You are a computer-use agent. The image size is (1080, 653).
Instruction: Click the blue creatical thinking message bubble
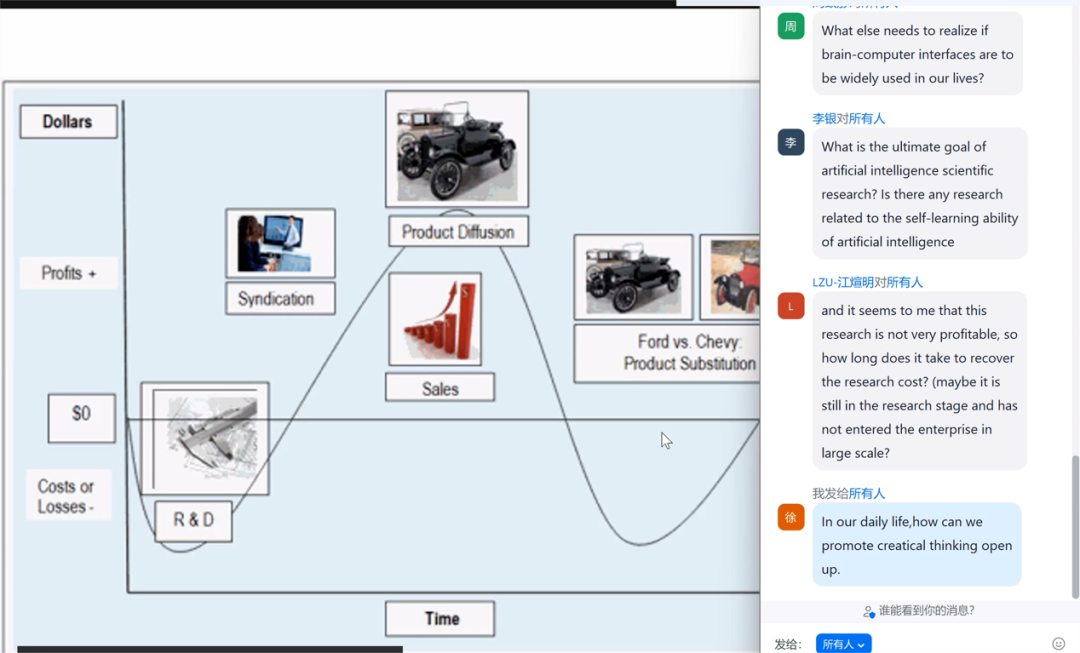[x=916, y=545]
